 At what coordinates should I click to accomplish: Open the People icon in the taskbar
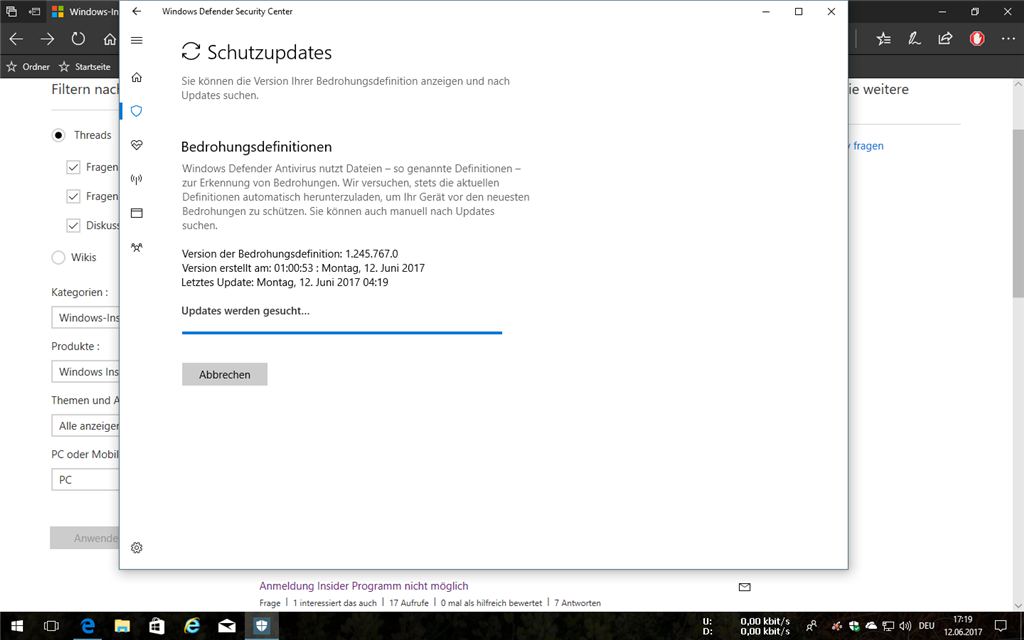811,626
